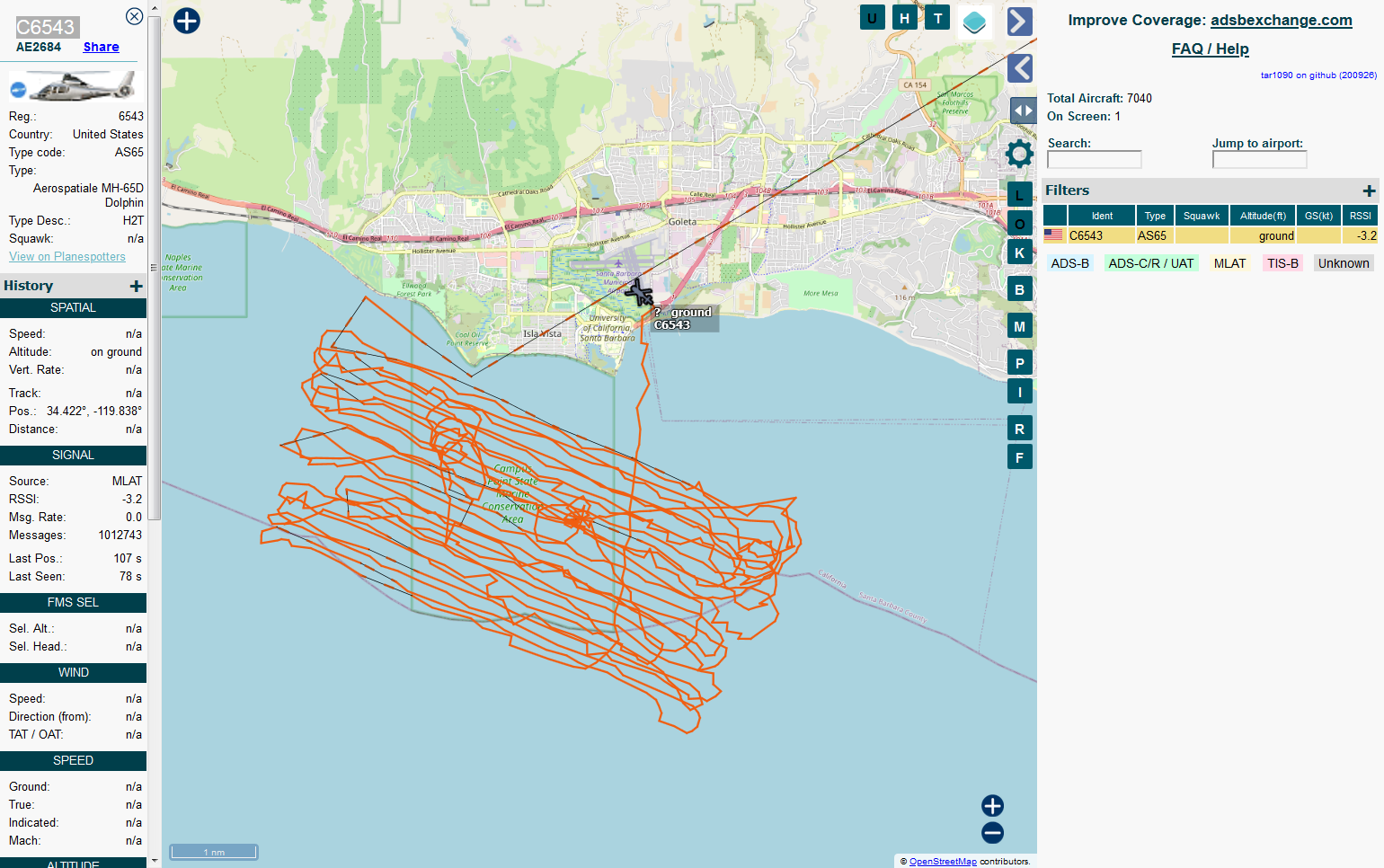Expand the History section
The width and height of the screenshot is (1384, 868).
pyautogui.click(x=136, y=286)
